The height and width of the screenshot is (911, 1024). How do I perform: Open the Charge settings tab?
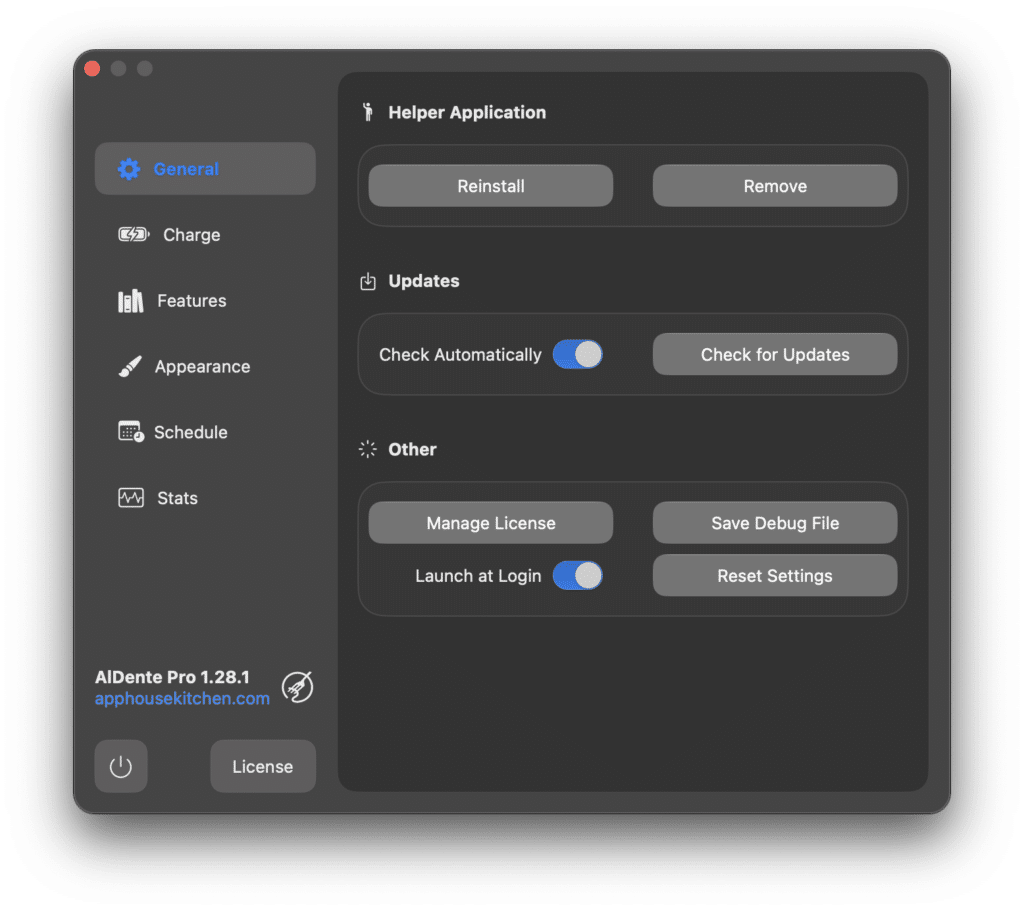191,235
